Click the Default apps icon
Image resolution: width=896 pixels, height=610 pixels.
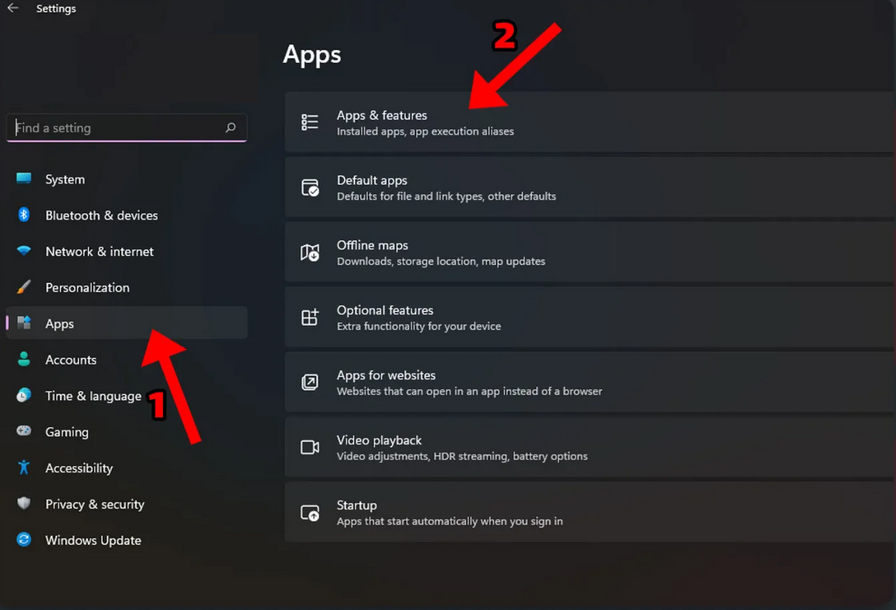coord(310,188)
